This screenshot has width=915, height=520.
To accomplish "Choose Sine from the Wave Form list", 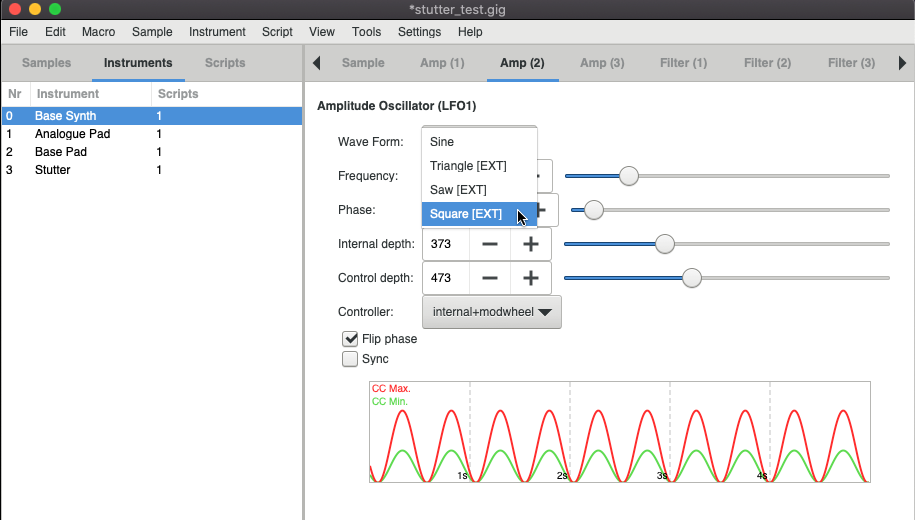I will coord(479,142).
